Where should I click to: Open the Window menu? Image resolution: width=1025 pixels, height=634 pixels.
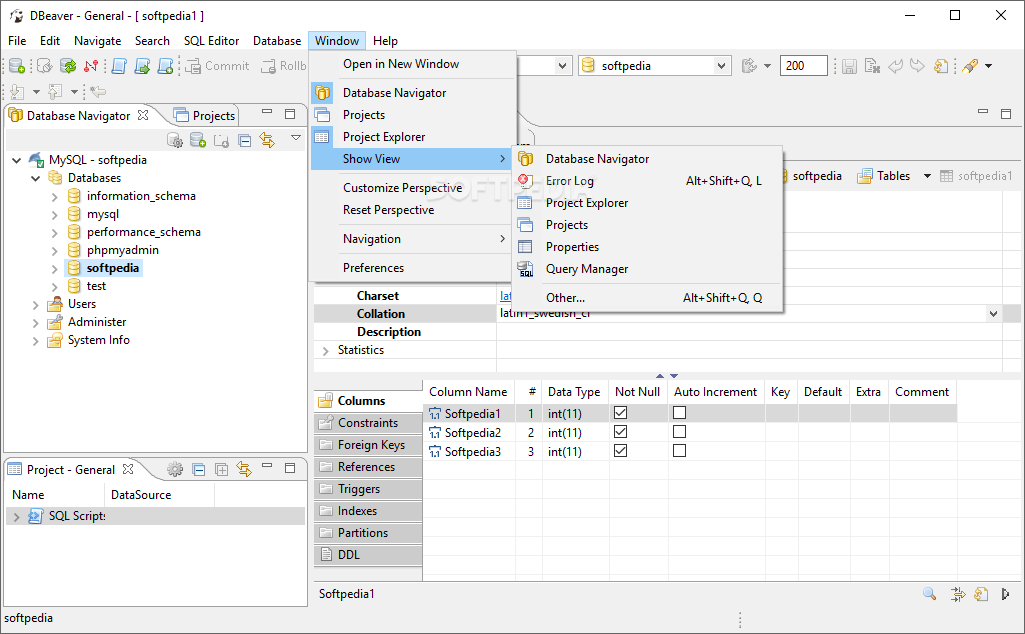pyautogui.click(x=337, y=41)
